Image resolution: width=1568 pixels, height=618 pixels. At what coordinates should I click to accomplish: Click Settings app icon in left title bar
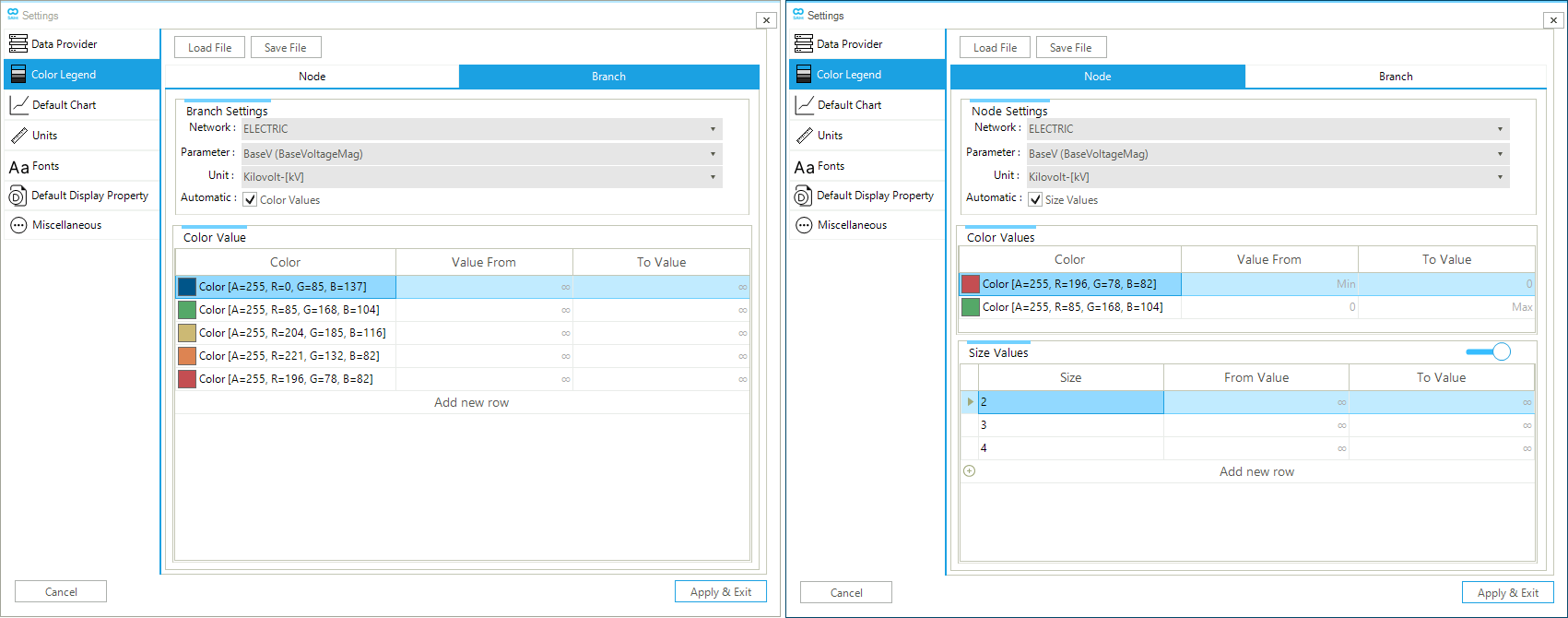(13, 15)
